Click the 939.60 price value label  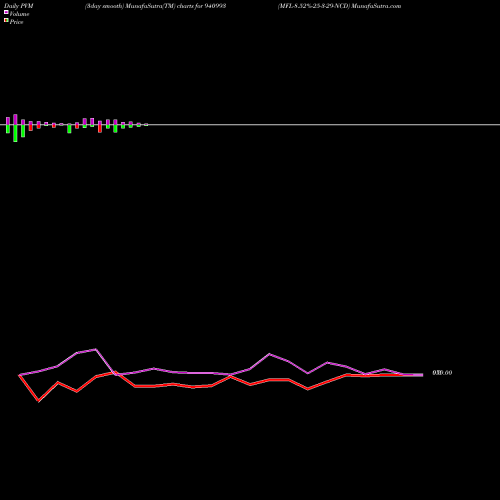[442, 373]
